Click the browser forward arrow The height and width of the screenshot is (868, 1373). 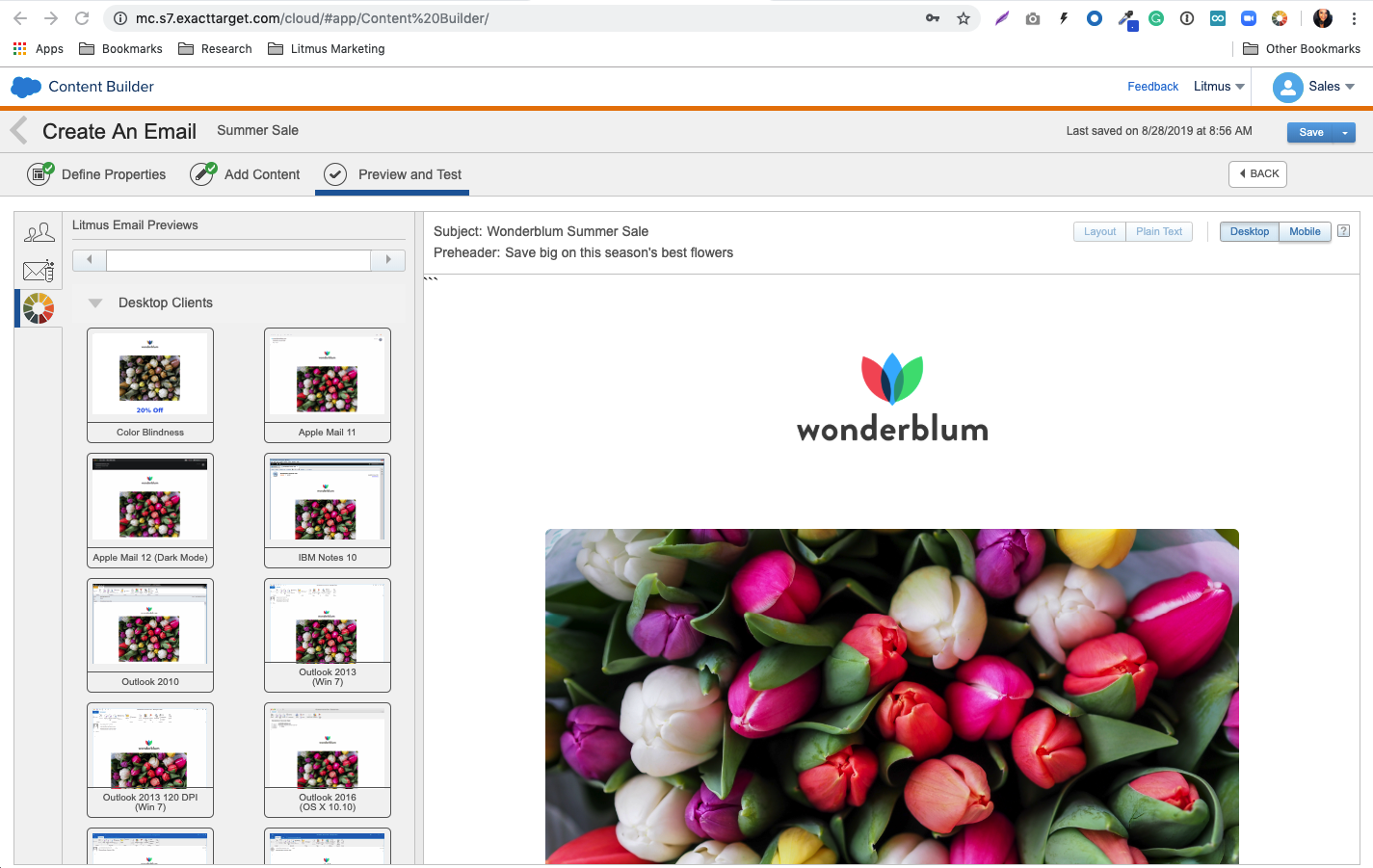tap(51, 18)
